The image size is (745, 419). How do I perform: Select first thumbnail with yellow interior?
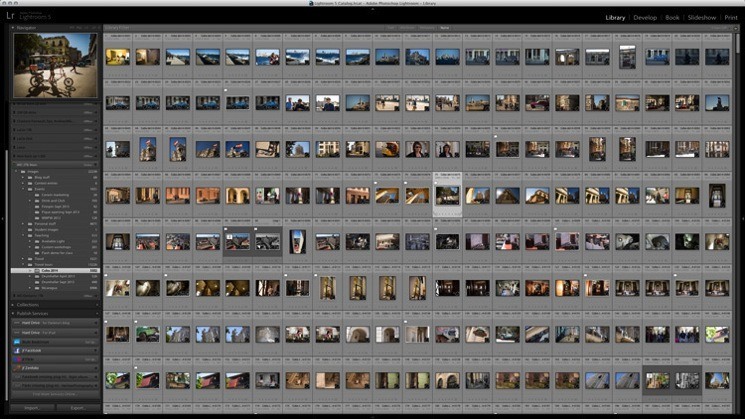[117, 57]
